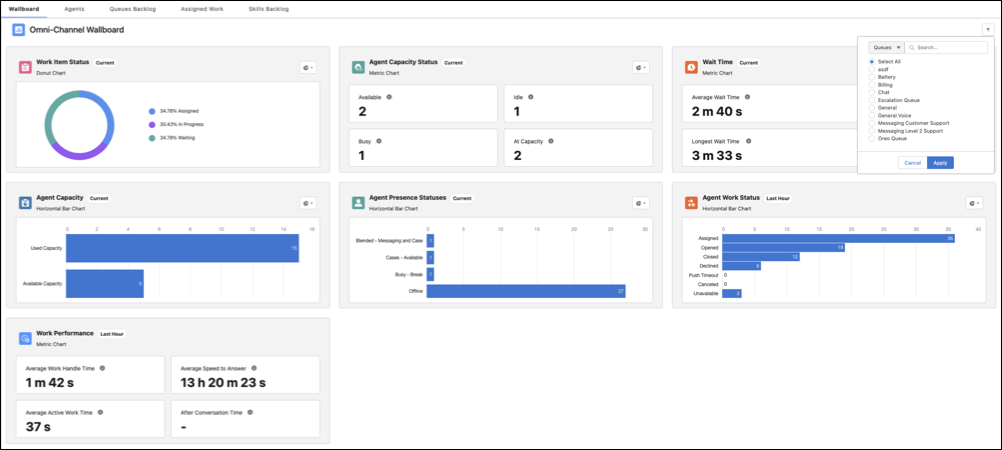
Task: Choose the Escalation Queue radio option
Action: point(872,99)
